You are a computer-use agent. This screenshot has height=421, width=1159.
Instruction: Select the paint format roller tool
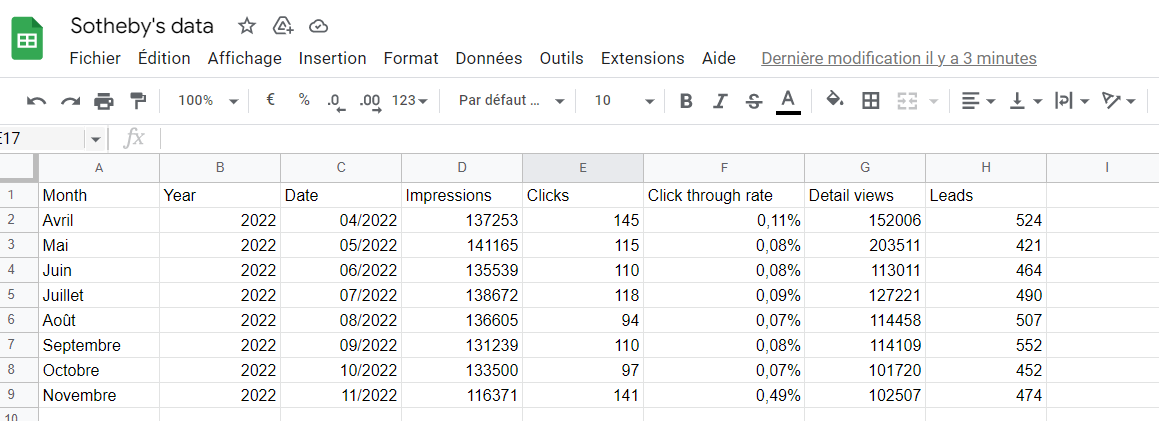[138, 101]
